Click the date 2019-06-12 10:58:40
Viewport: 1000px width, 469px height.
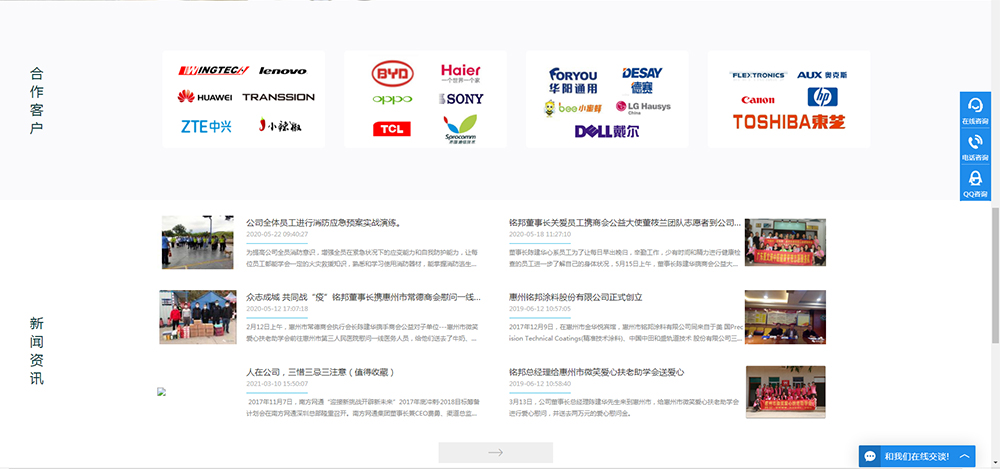point(540,383)
